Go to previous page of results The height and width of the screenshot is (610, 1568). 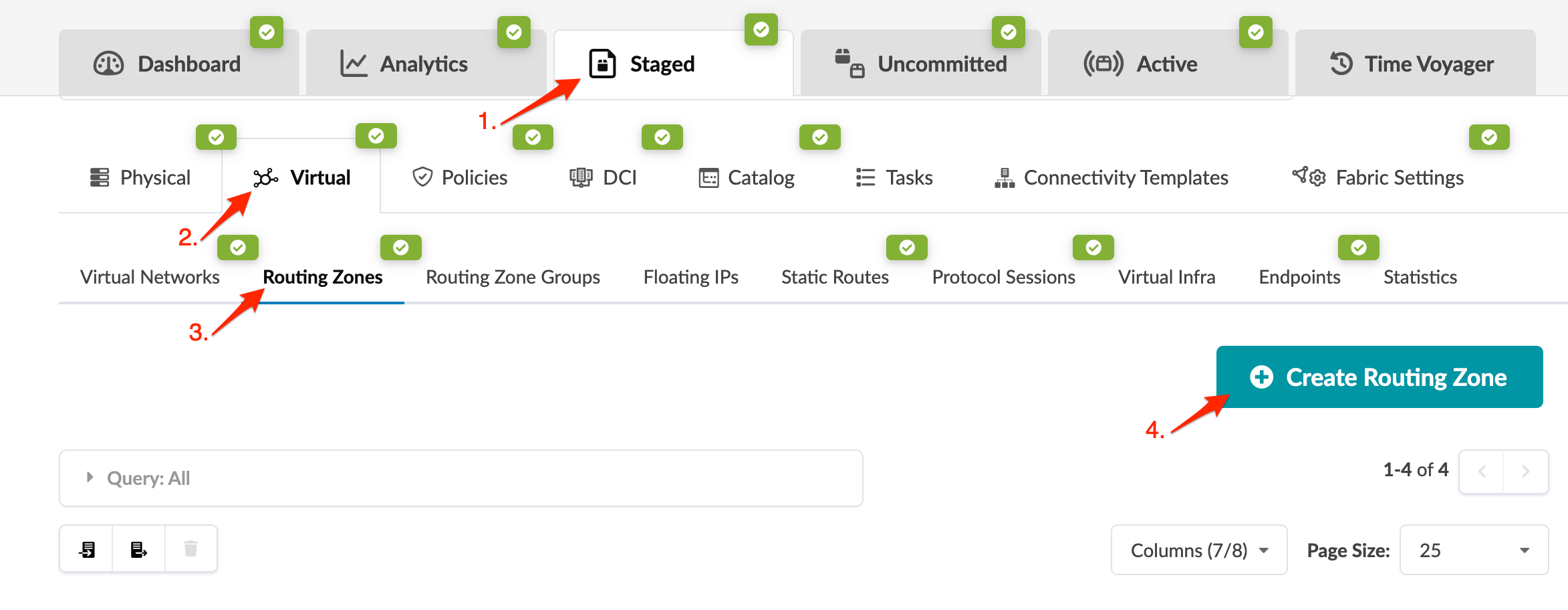click(1482, 472)
